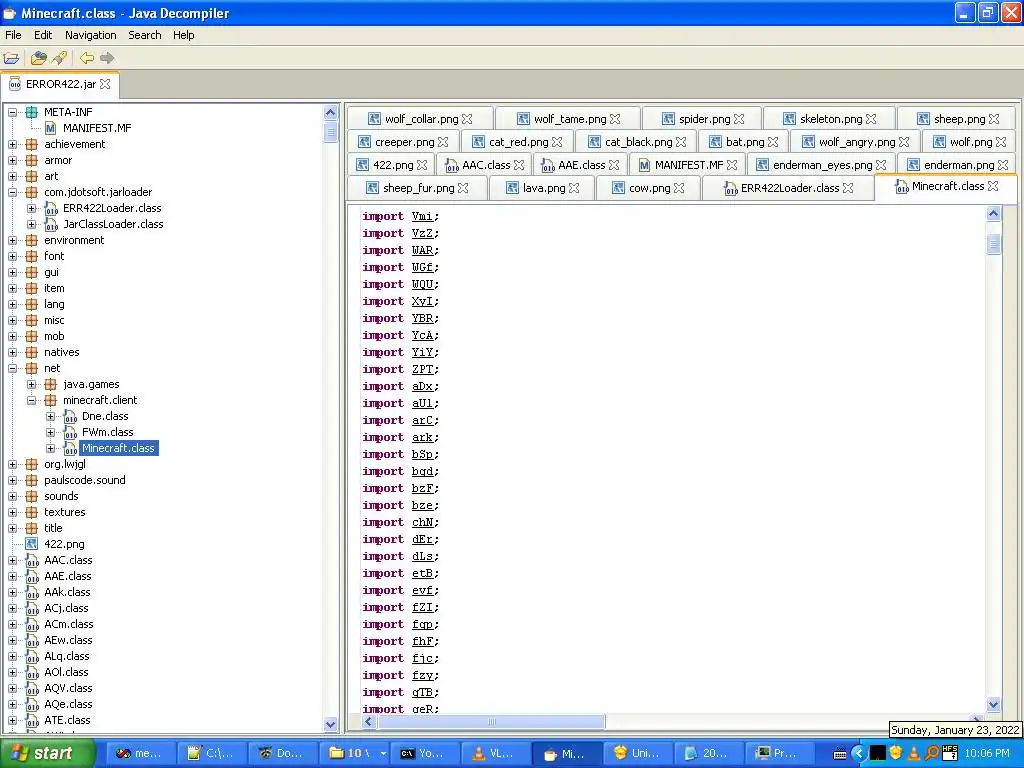Select AQV.class in the tree

pyautogui.click(x=68, y=688)
